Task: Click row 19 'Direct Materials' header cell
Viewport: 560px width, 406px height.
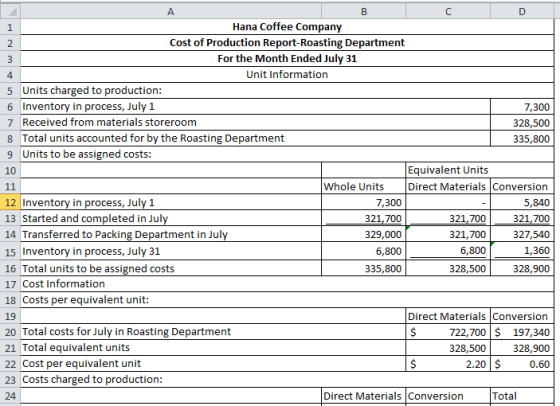Action: click(x=448, y=316)
